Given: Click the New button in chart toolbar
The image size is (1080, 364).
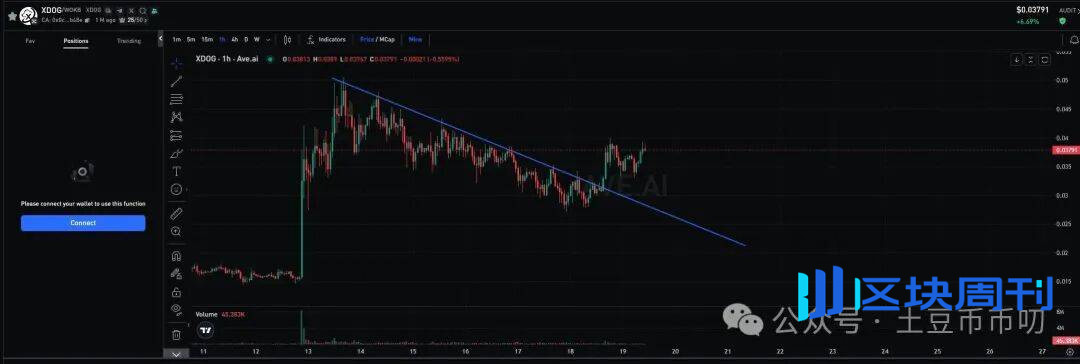Looking at the screenshot, I should pos(415,39).
